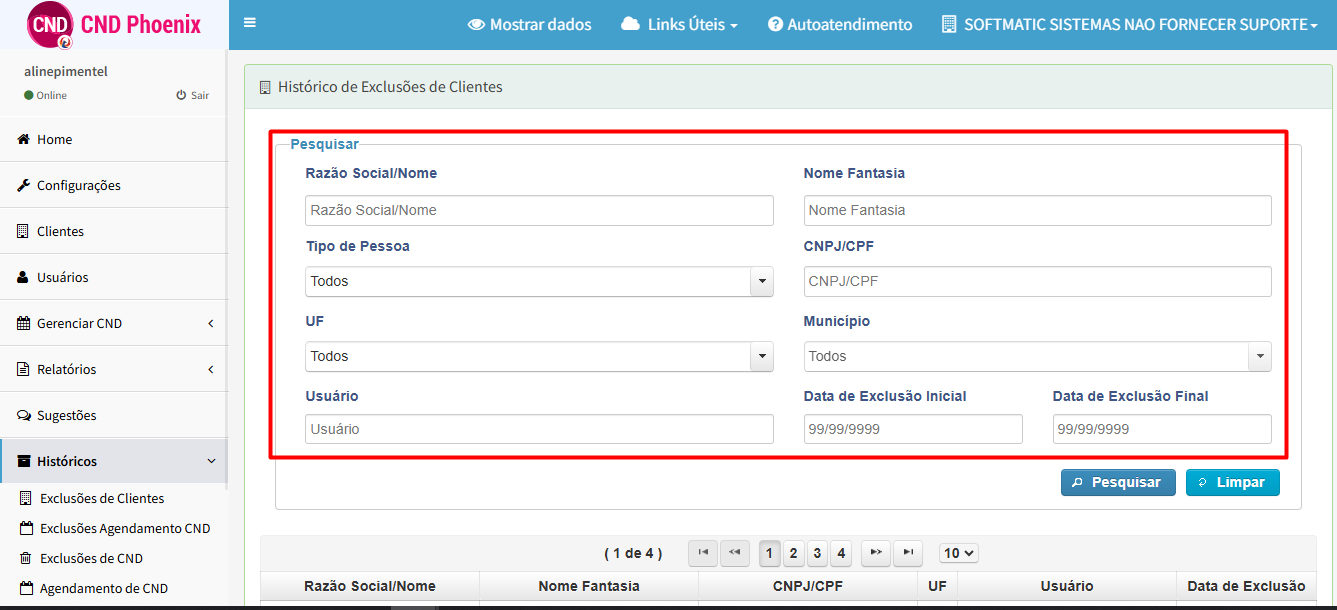
Task: Open Usuários in the sidebar
Action: (114, 277)
